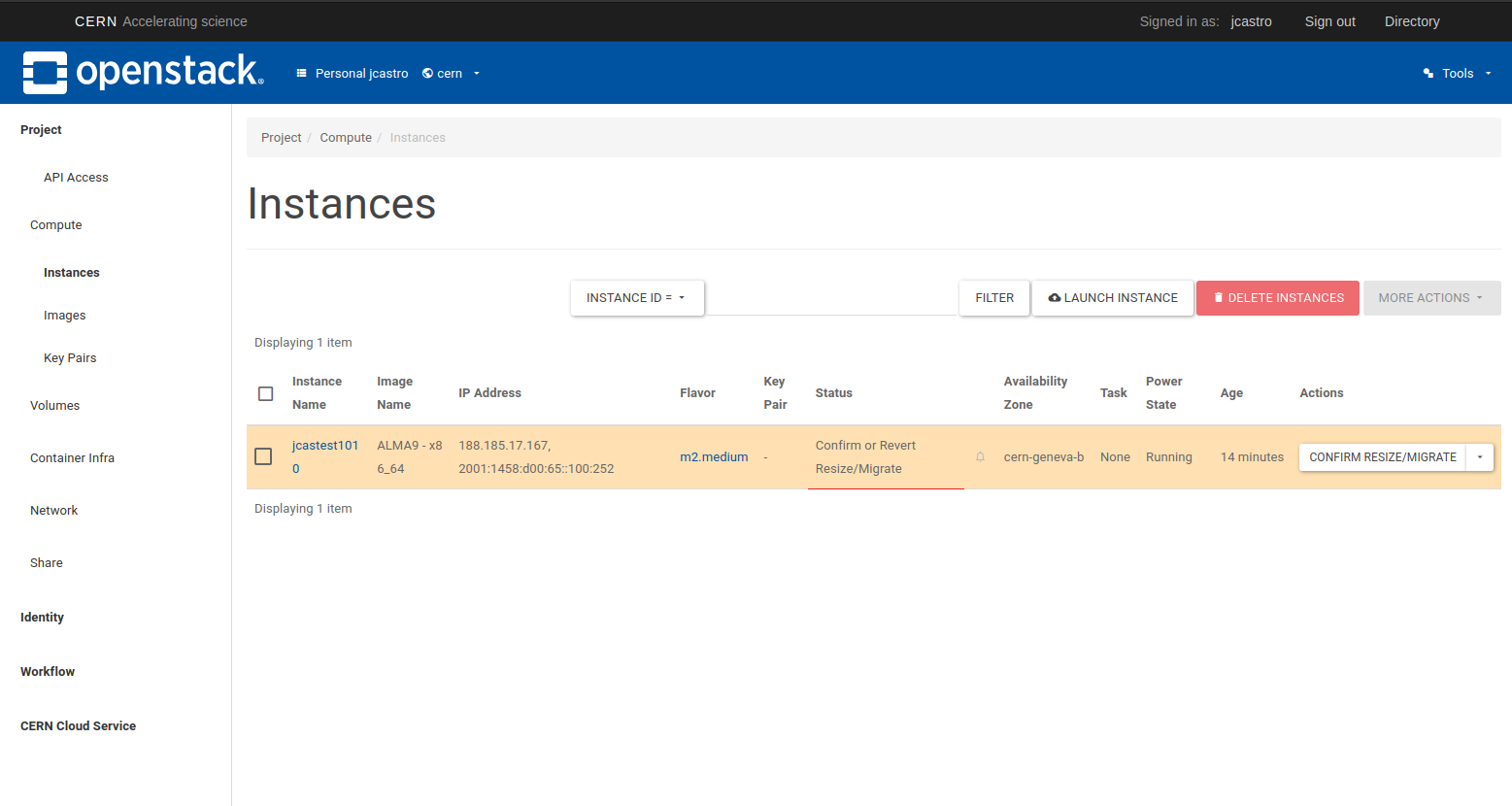Open the INSTANCE ID filter dropdown
The width and height of the screenshot is (1512, 806).
click(636, 298)
